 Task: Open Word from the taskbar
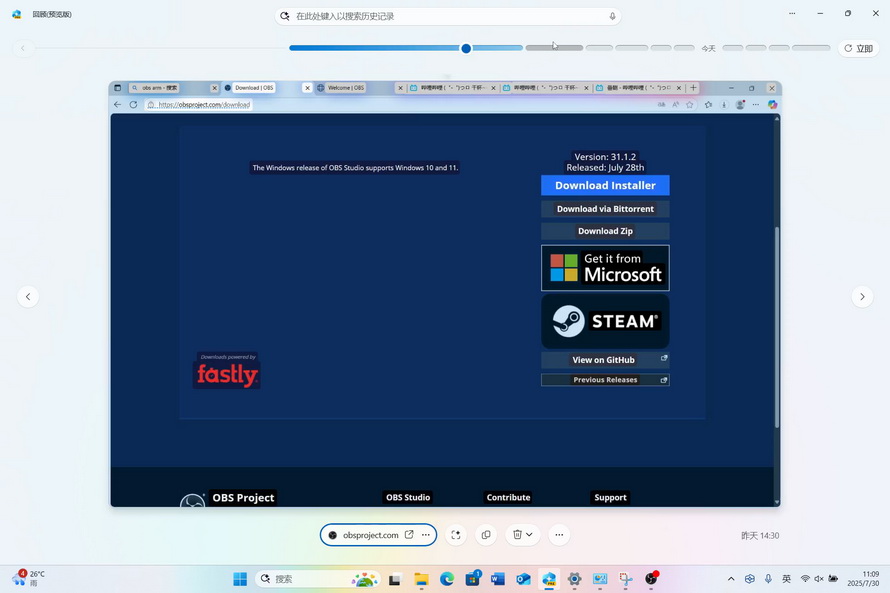[498, 579]
